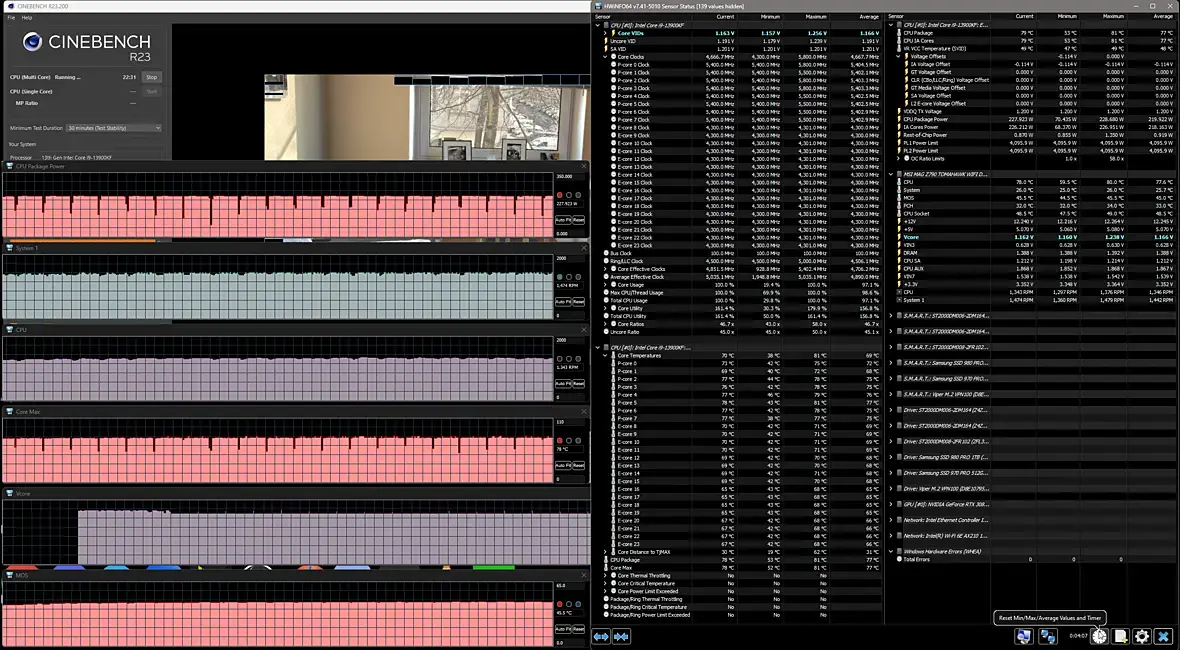The width and height of the screenshot is (1180, 650).
Task: Click the GPU icon for NVIDIA GeForce RTX
Action: [899, 504]
